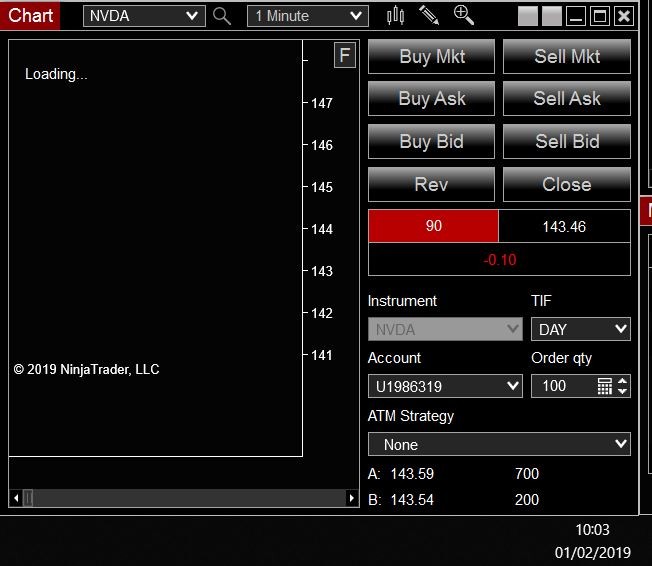The image size is (652, 566).
Task: Click the ask price 143.59
Action: pos(412,474)
